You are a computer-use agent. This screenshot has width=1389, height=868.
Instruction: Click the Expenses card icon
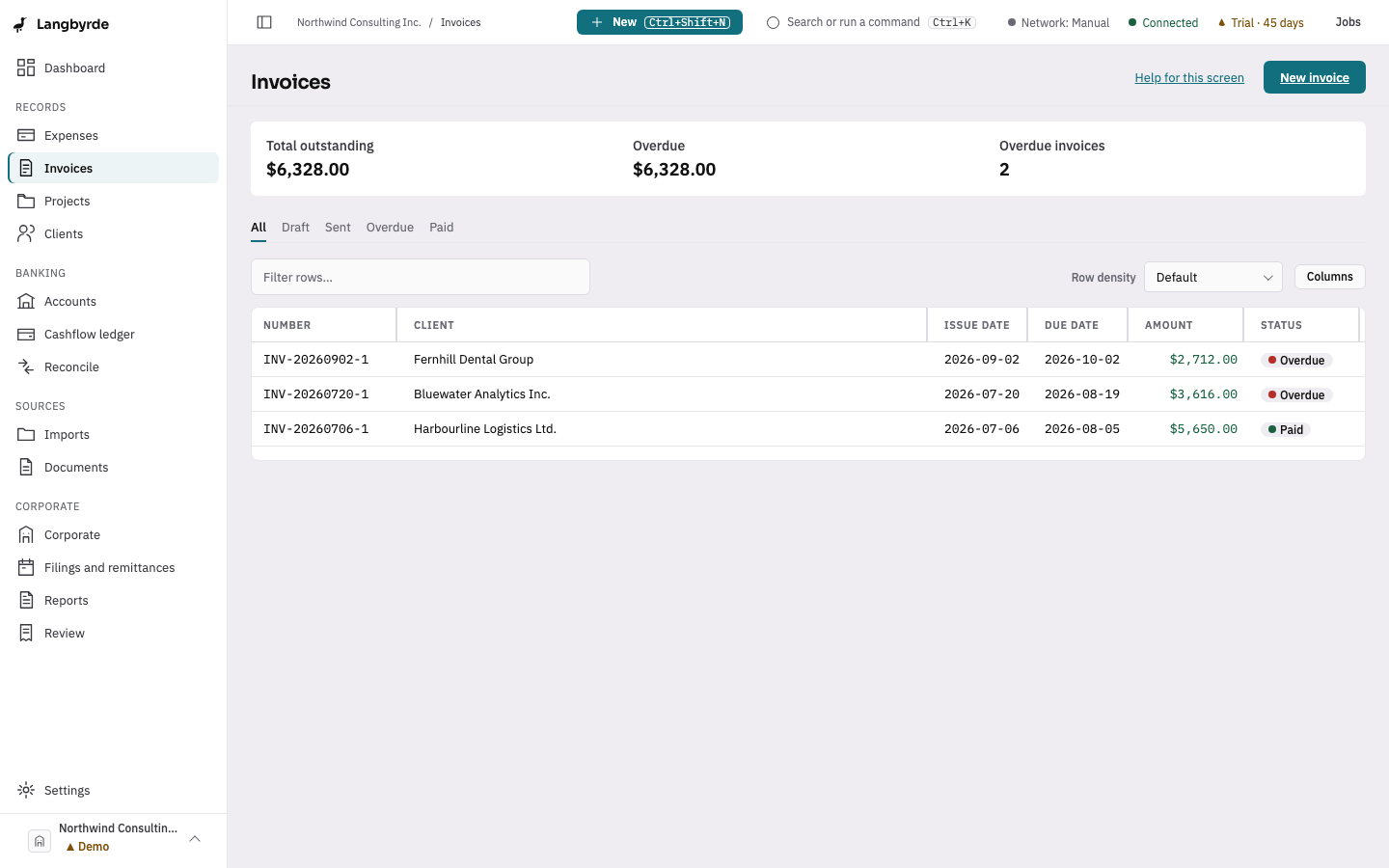click(x=26, y=135)
